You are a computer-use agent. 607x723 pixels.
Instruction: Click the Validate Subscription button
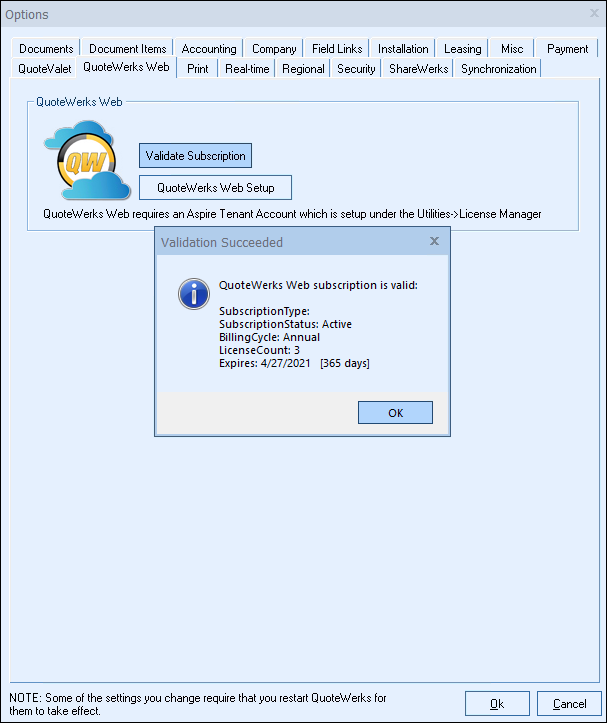(195, 156)
